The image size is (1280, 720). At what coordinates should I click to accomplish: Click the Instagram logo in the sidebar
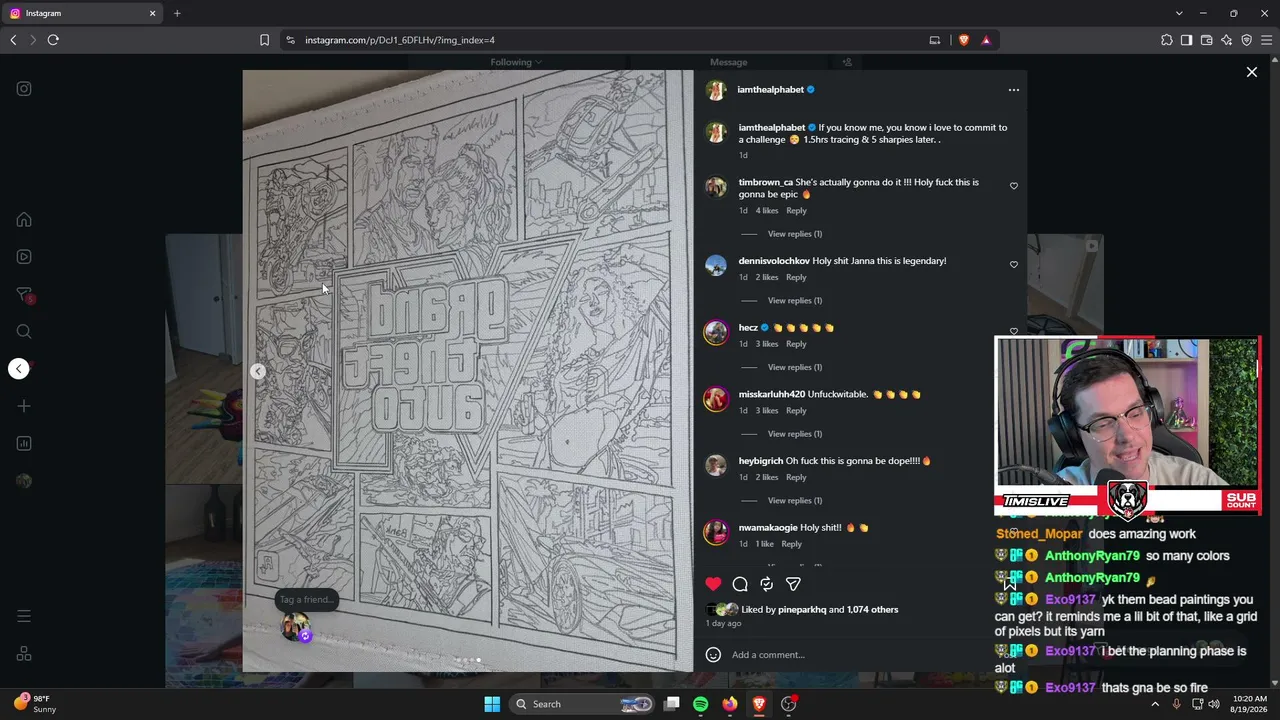tap(24, 89)
